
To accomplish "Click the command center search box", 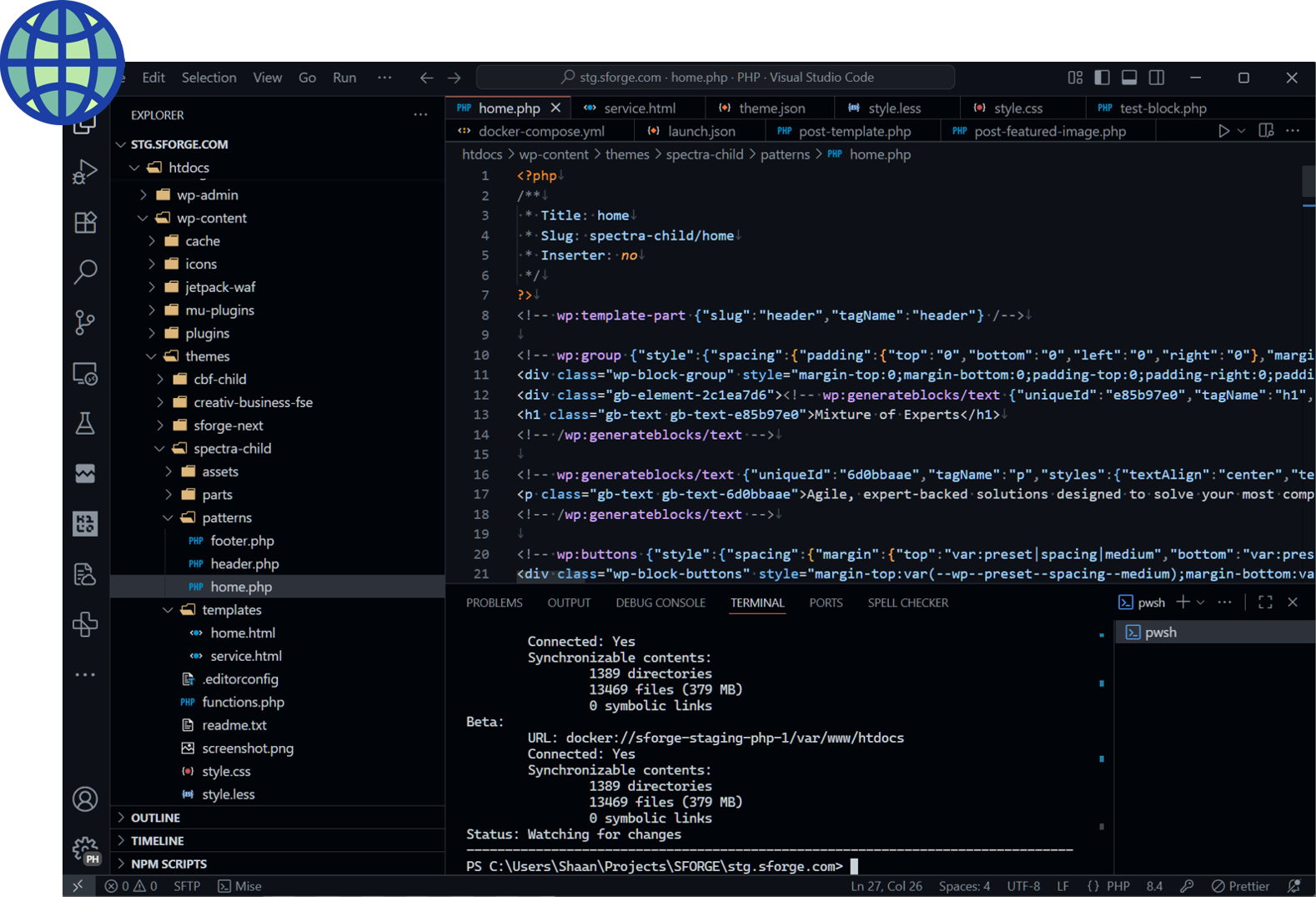I will coord(716,78).
